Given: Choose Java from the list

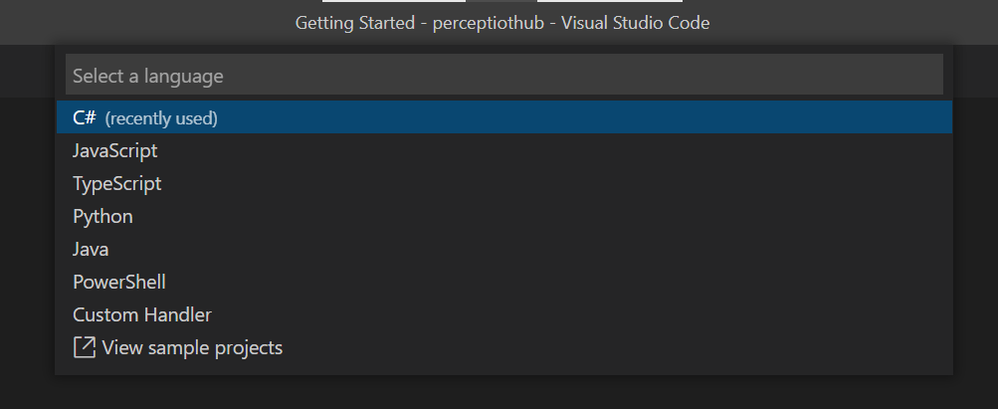Looking at the screenshot, I should coord(91,249).
